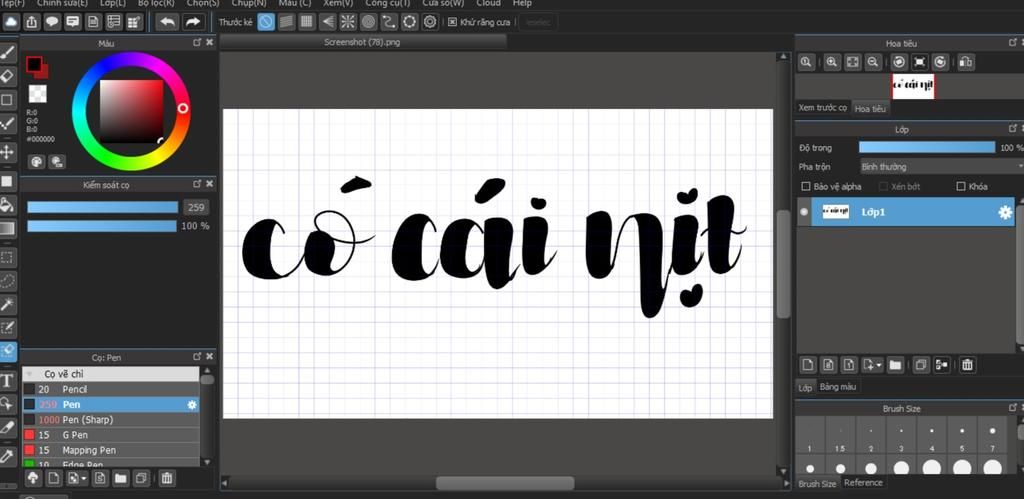1024x499 pixels.
Task: Check the Bảo vệ alpha checkbox
Action: coord(806,187)
